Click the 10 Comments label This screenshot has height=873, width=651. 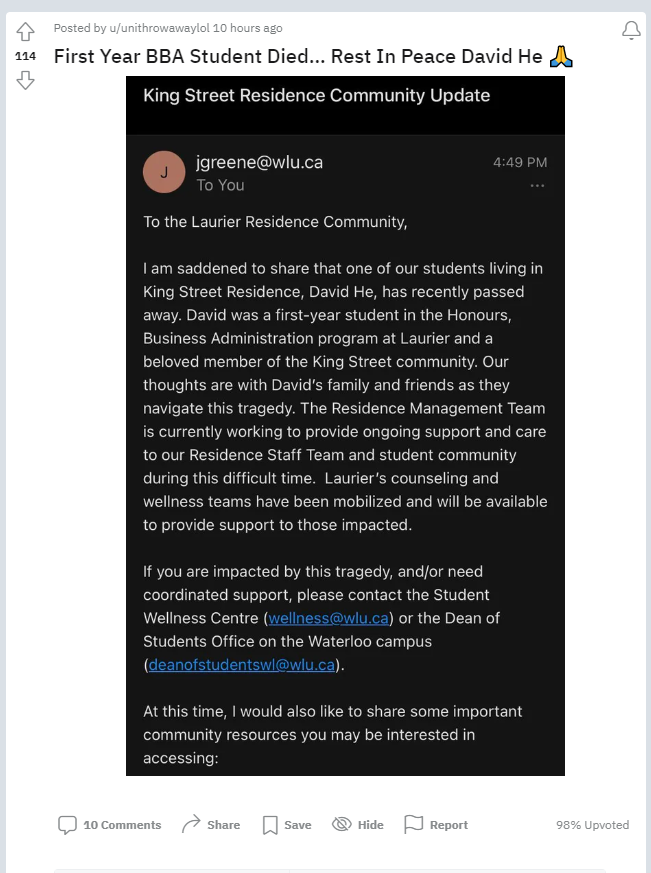click(x=123, y=825)
